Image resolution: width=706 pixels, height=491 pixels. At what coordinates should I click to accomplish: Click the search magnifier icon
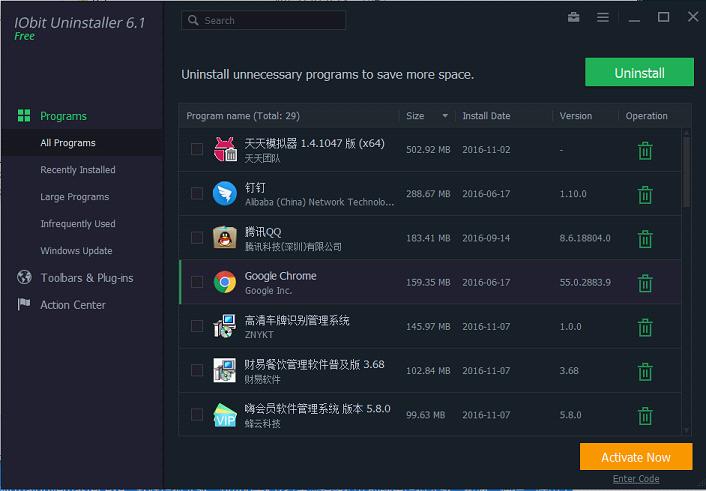[x=193, y=20]
